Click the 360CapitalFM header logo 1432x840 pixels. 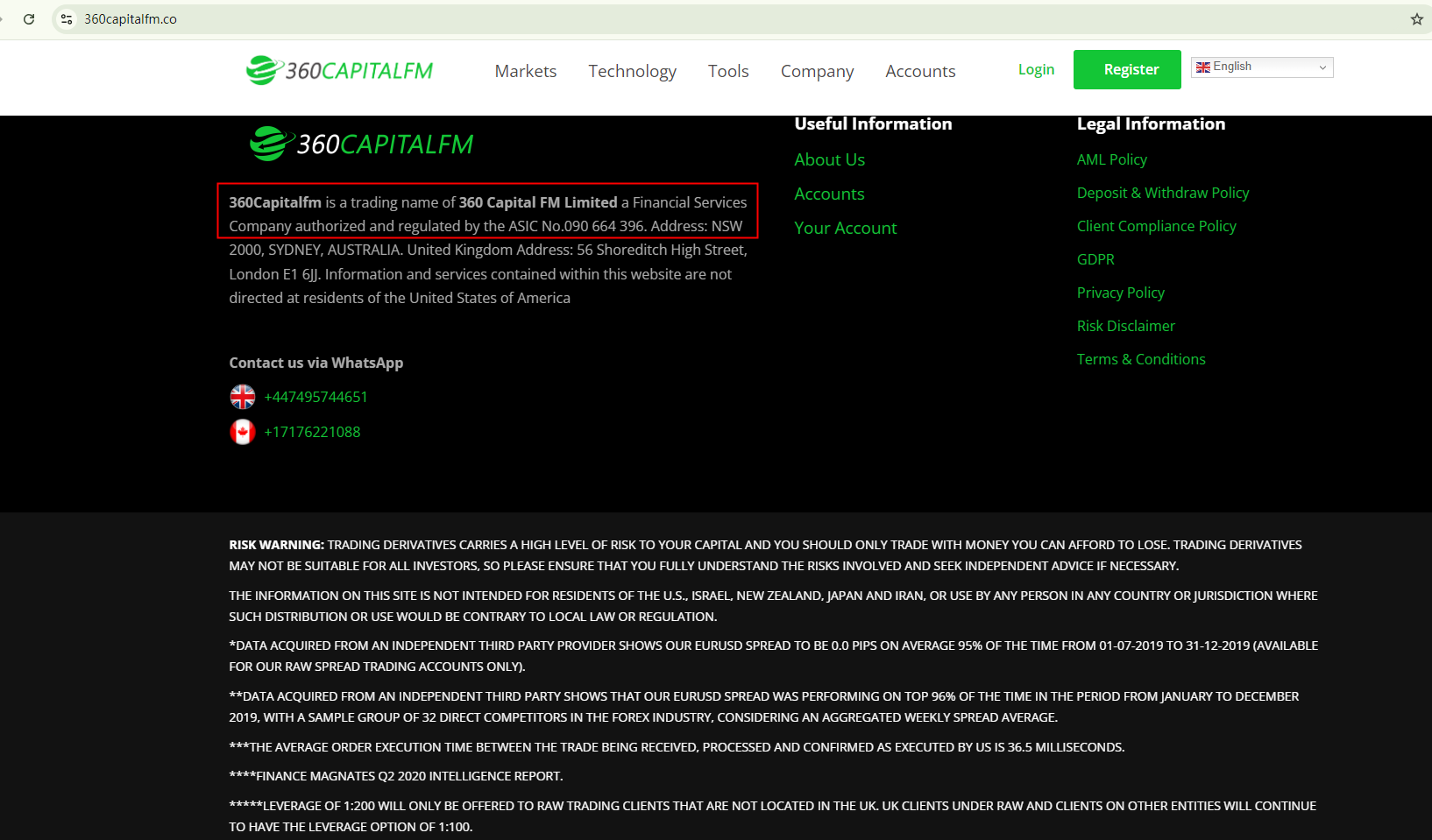pos(339,70)
